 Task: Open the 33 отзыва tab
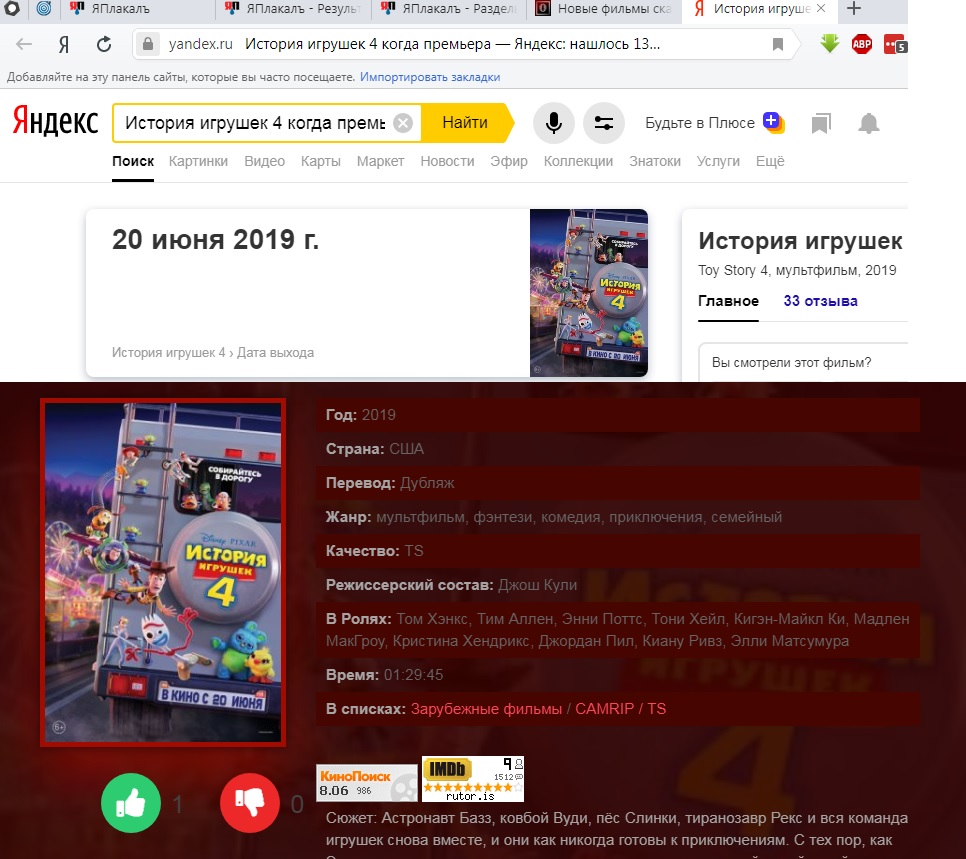click(820, 301)
